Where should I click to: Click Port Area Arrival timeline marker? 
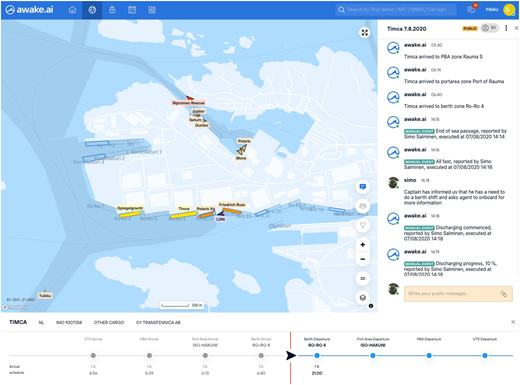[205, 356]
